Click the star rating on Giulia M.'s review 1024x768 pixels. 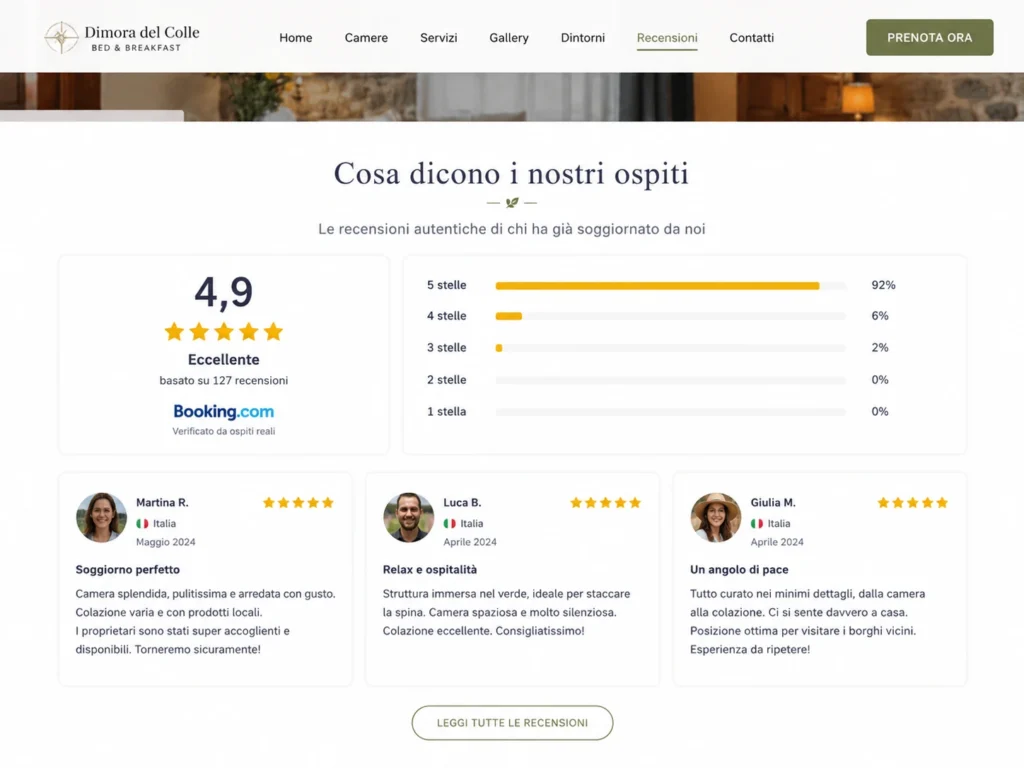point(912,503)
